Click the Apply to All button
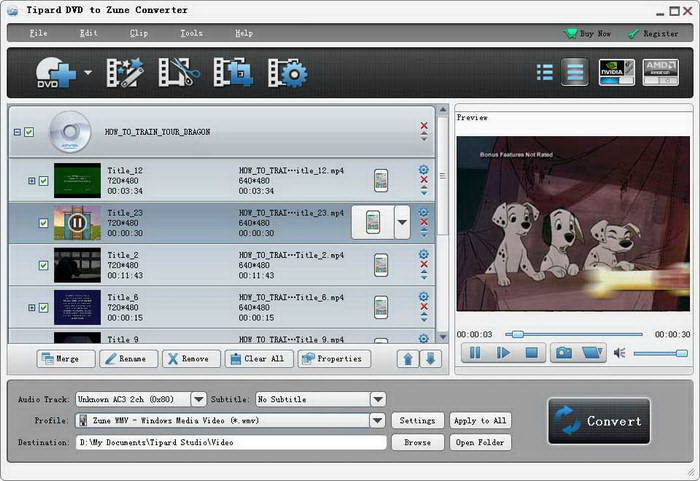Screen dimensions: 700x481 (x=479, y=421)
